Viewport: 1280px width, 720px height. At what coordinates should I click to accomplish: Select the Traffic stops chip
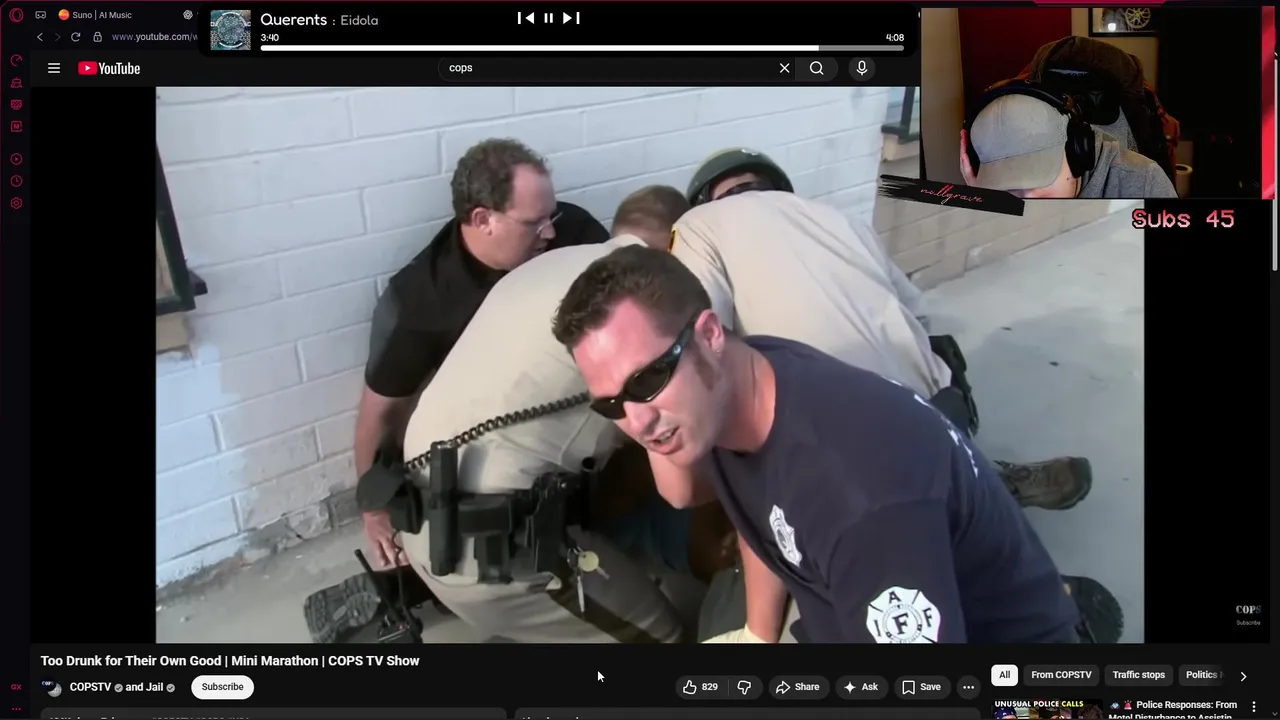click(1139, 675)
